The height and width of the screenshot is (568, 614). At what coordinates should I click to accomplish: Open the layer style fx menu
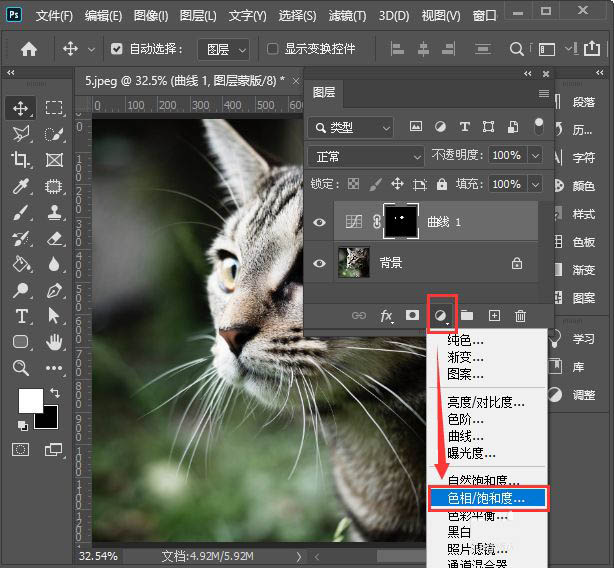coord(386,316)
